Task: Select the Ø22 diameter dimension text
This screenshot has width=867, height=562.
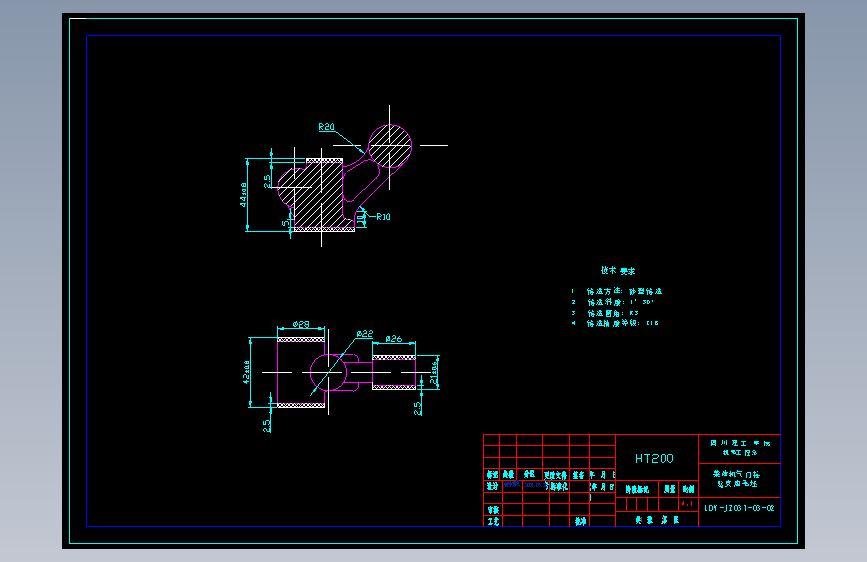Action: pos(365,334)
